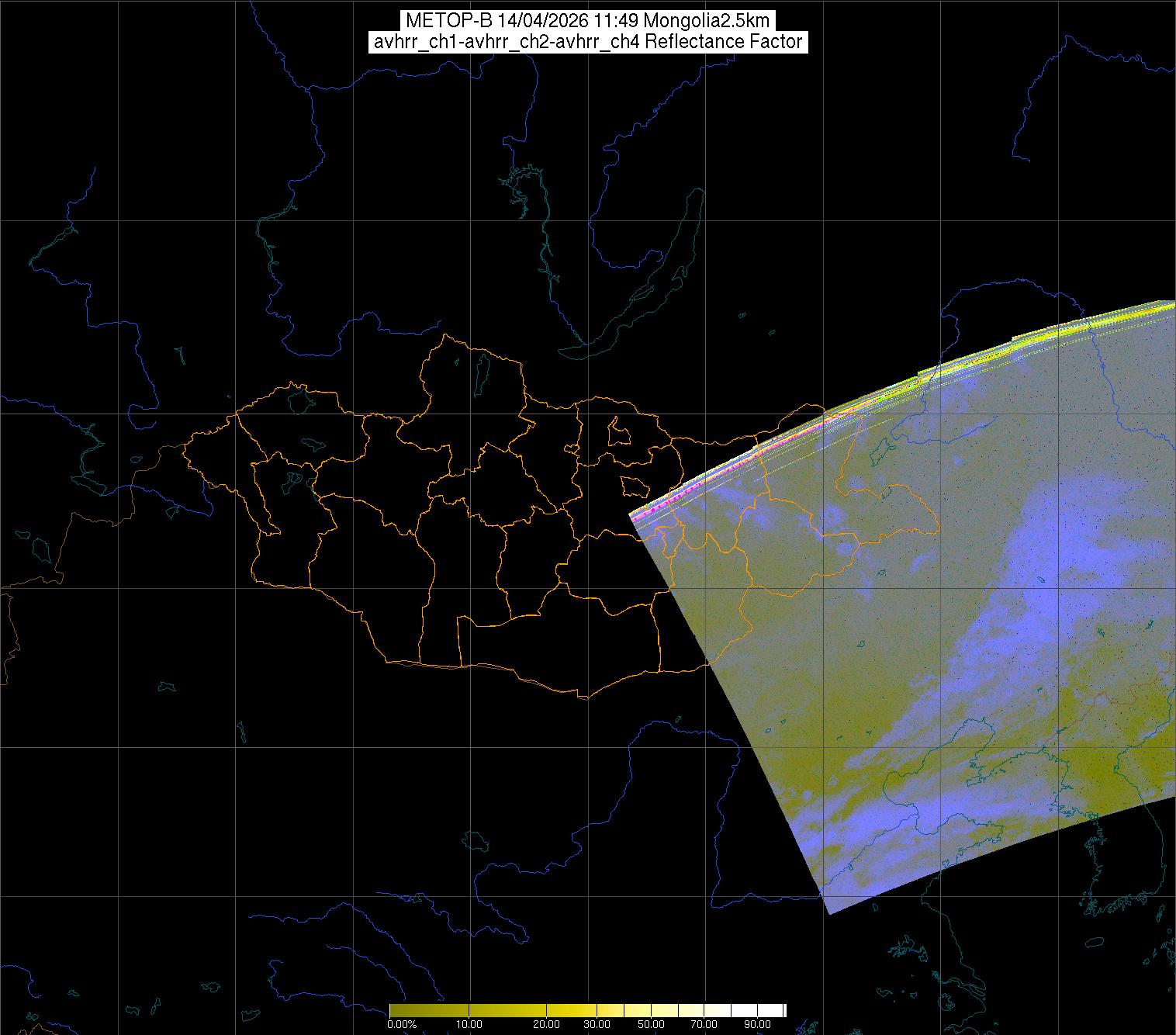This screenshot has width=1176, height=1035.
Task: Click the pointed bottom corner of the satellite swath
Action: (830, 912)
